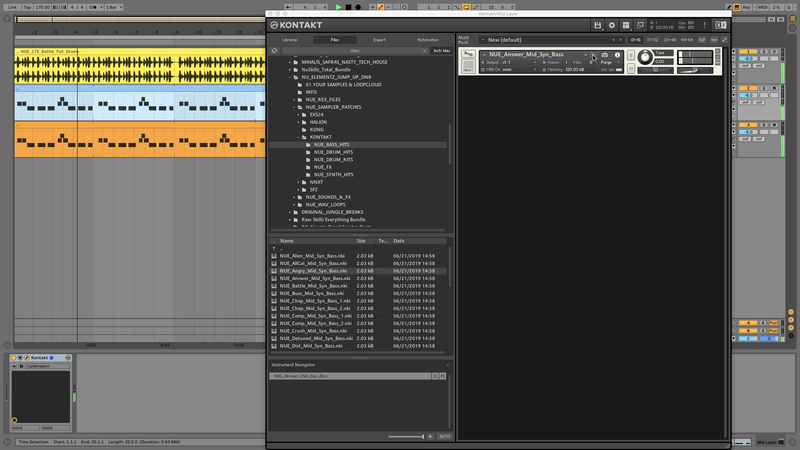Image resolution: width=800 pixels, height=450 pixels.
Task: Select rack page 17-32
Action: (x=652, y=40)
